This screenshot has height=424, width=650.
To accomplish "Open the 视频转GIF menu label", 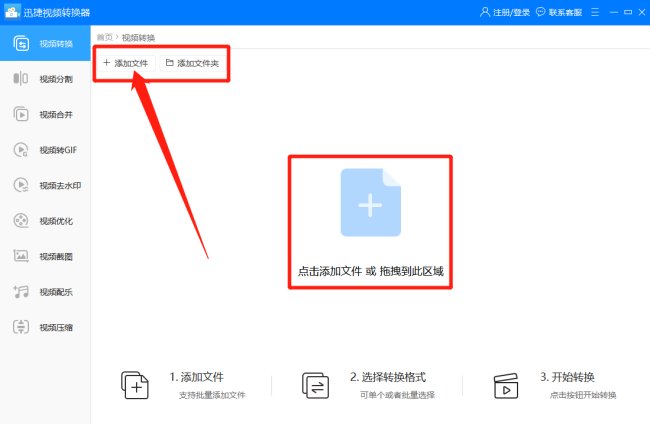I will click(58, 150).
